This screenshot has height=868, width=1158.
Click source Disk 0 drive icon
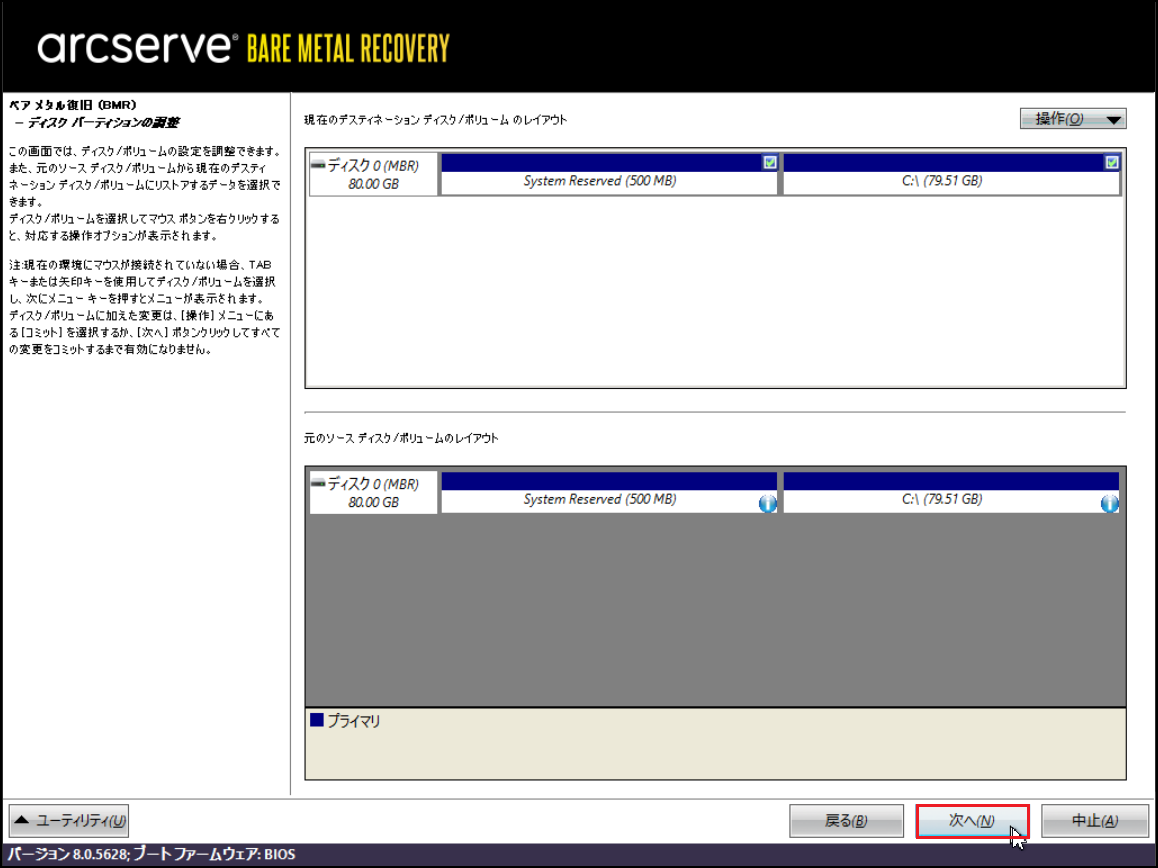pyautogui.click(x=318, y=484)
